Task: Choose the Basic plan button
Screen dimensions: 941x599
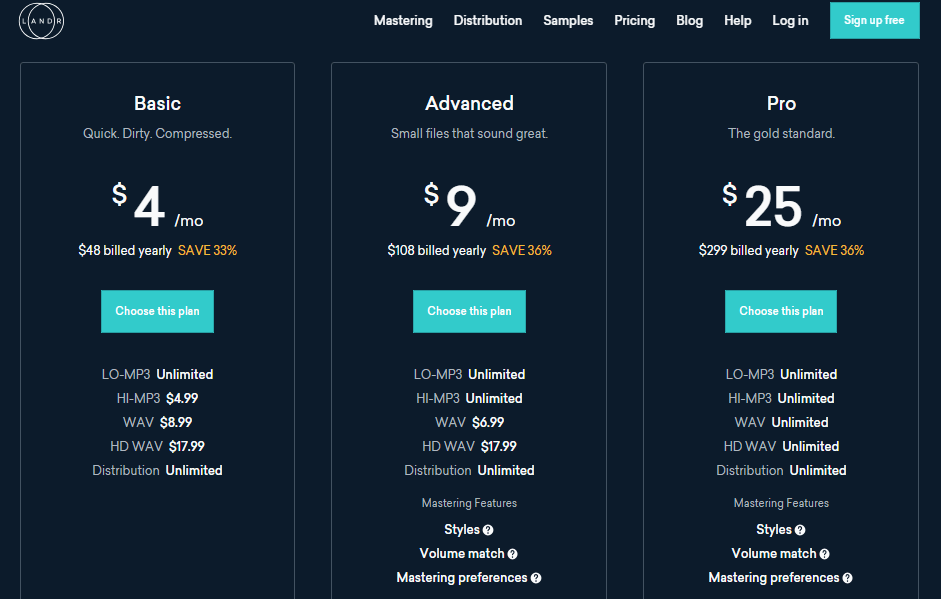Action: click(x=157, y=311)
